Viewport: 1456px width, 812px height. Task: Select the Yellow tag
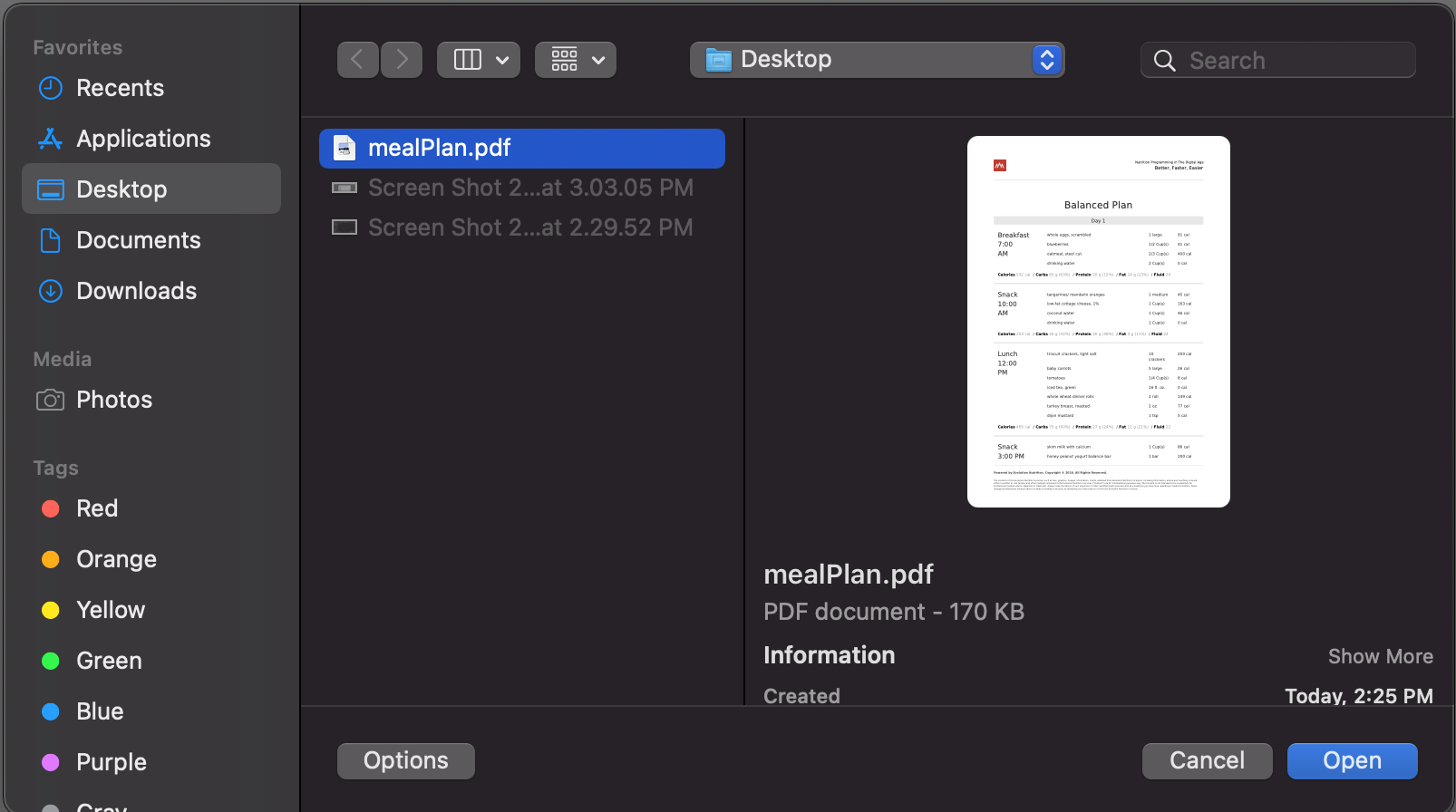pyautogui.click(x=151, y=610)
